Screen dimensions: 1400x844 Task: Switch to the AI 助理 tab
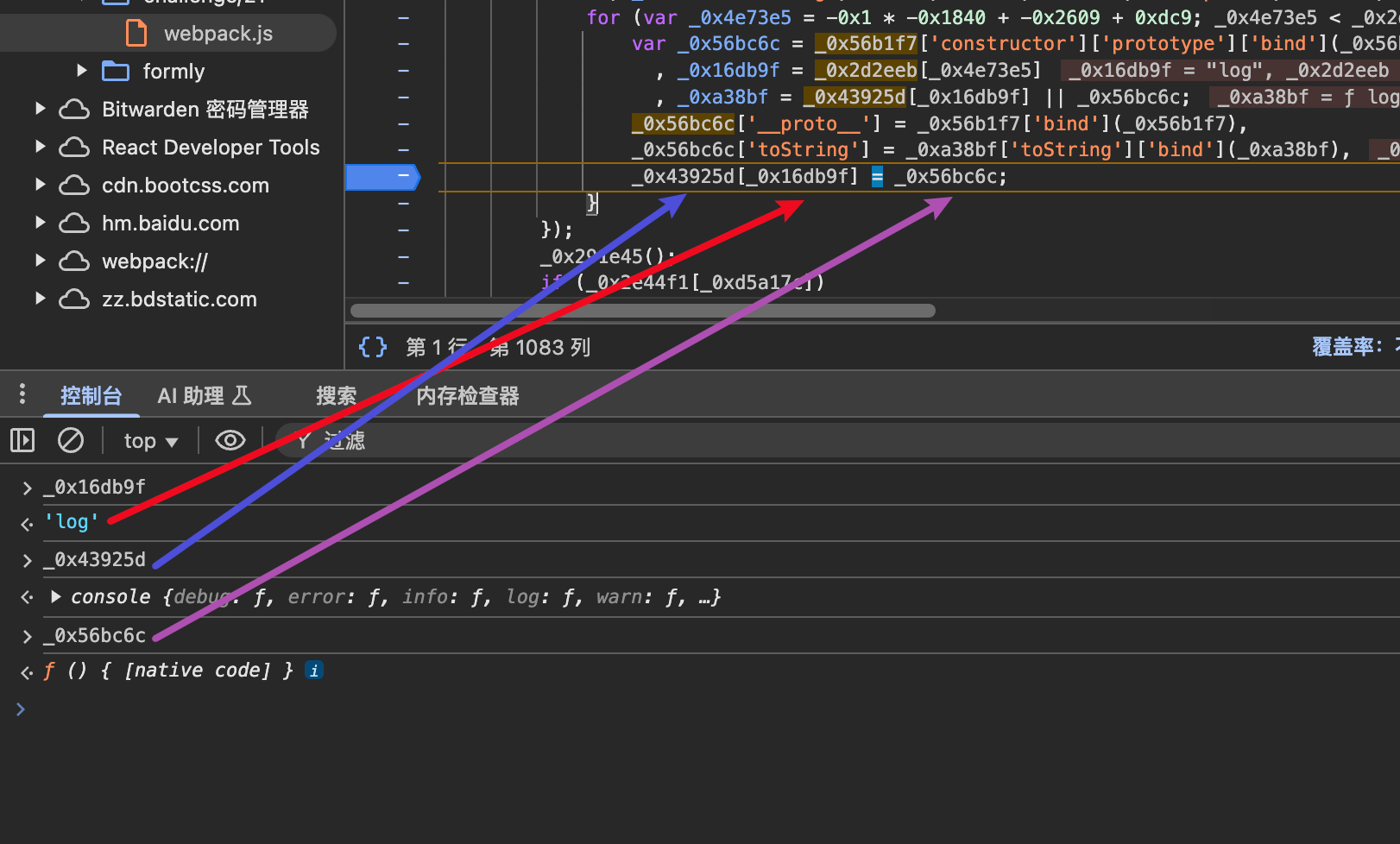[204, 396]
